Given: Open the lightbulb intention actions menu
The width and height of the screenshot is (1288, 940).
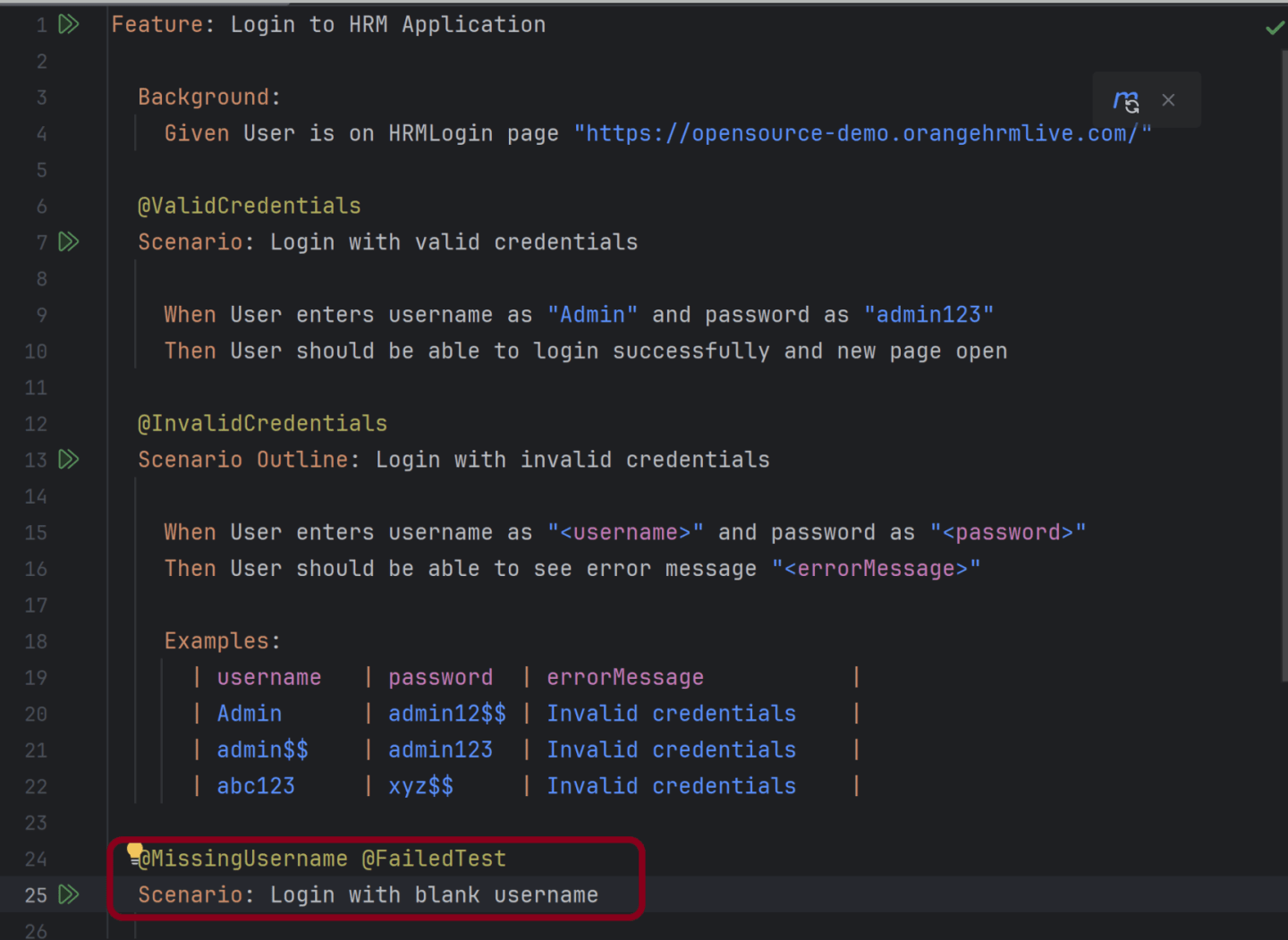Looking at the screenshot, I should [x=134, y=851].
